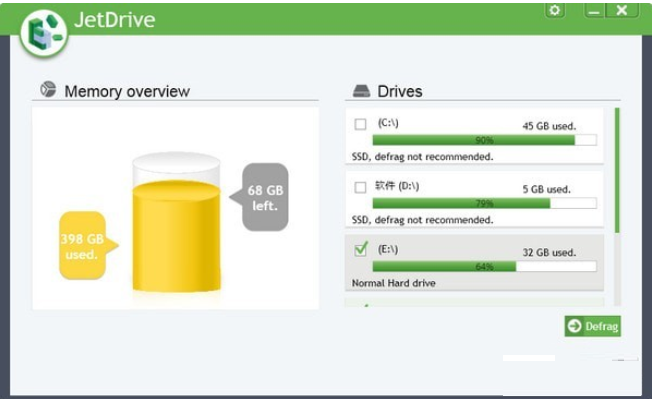Click the Drives hard disk icon
Viewport: 652px width, 399px height.
tap(361, 91)
